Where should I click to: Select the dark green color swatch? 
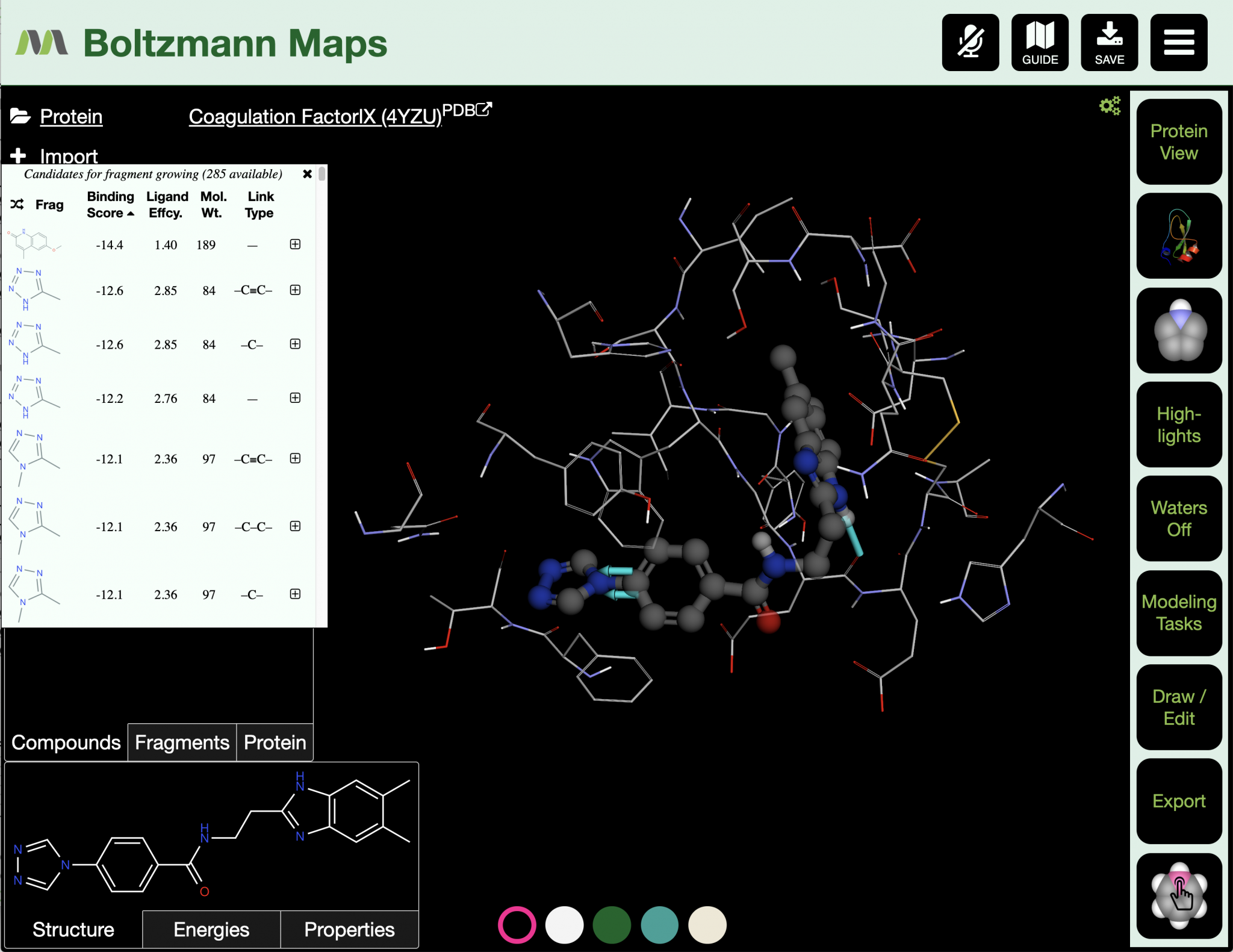pos(611,926)
